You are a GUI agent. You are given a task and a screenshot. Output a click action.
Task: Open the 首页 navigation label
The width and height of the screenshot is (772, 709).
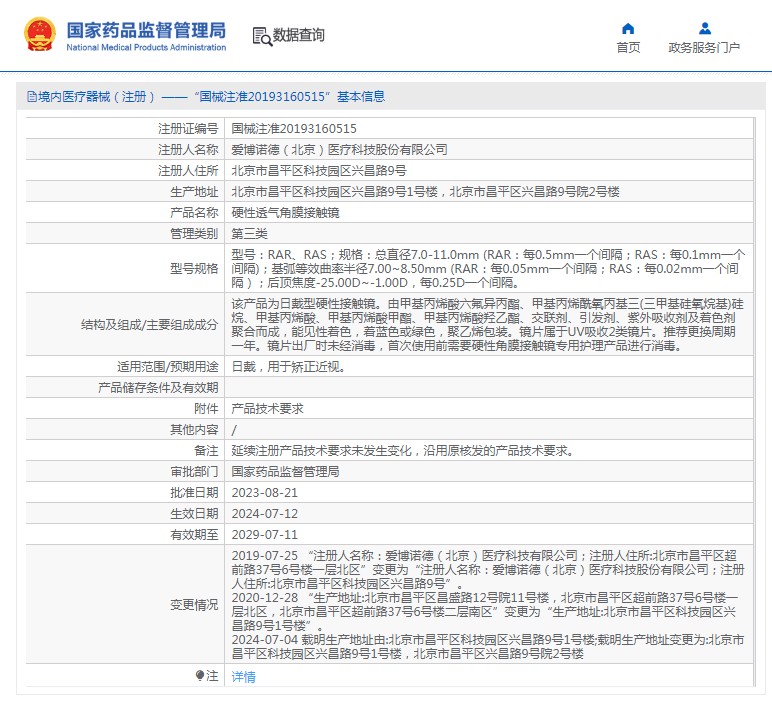coord(628,47)
